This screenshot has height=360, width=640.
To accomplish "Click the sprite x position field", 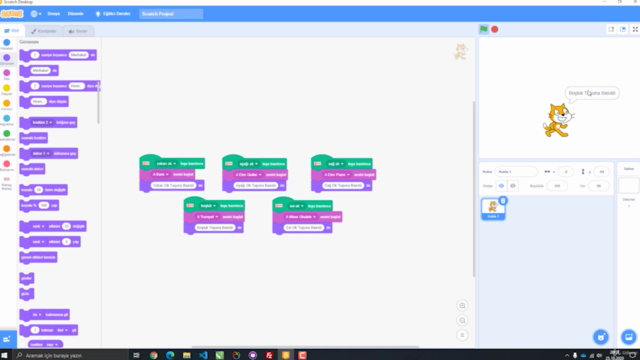I will point(566,172).
